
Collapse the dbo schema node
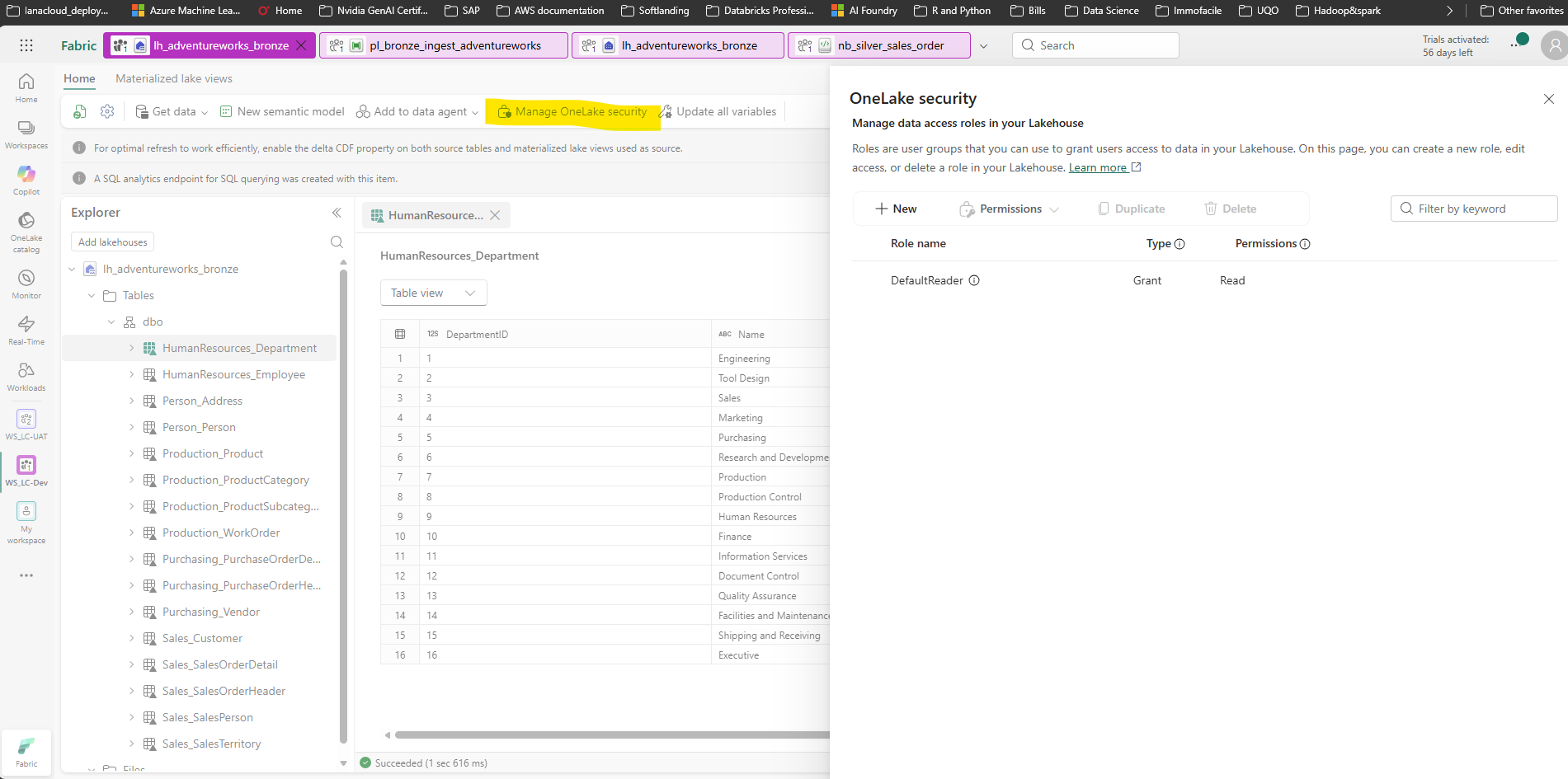tap(111, 321)
